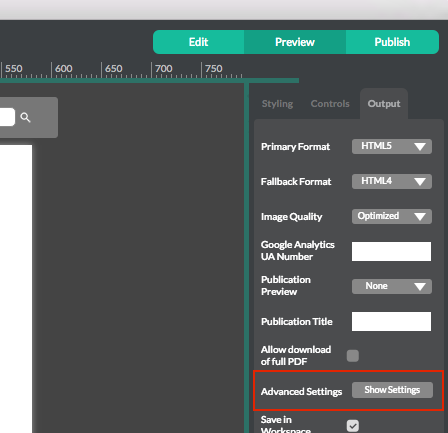Click the Publish button
Image resolution: width=448 pixels, height=433 pixels.
point(392,42)
